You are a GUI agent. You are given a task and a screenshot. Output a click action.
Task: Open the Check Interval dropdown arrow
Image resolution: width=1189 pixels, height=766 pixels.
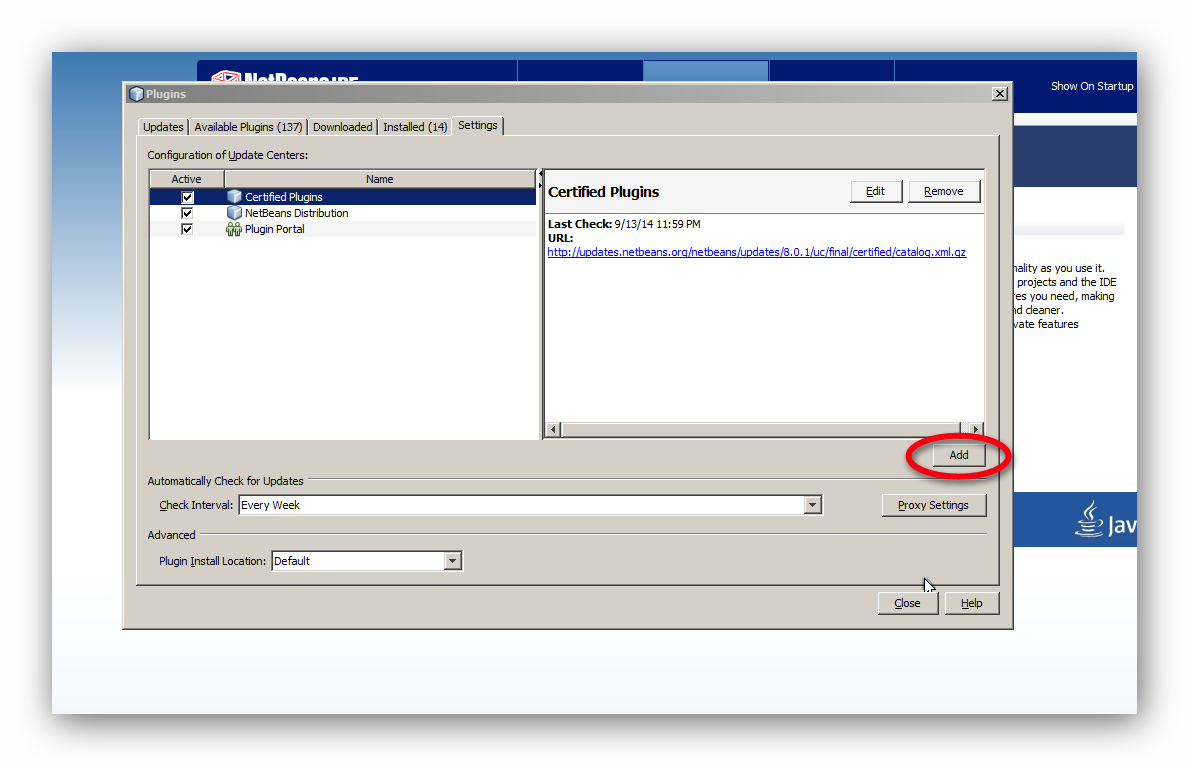tap(812, 505)
